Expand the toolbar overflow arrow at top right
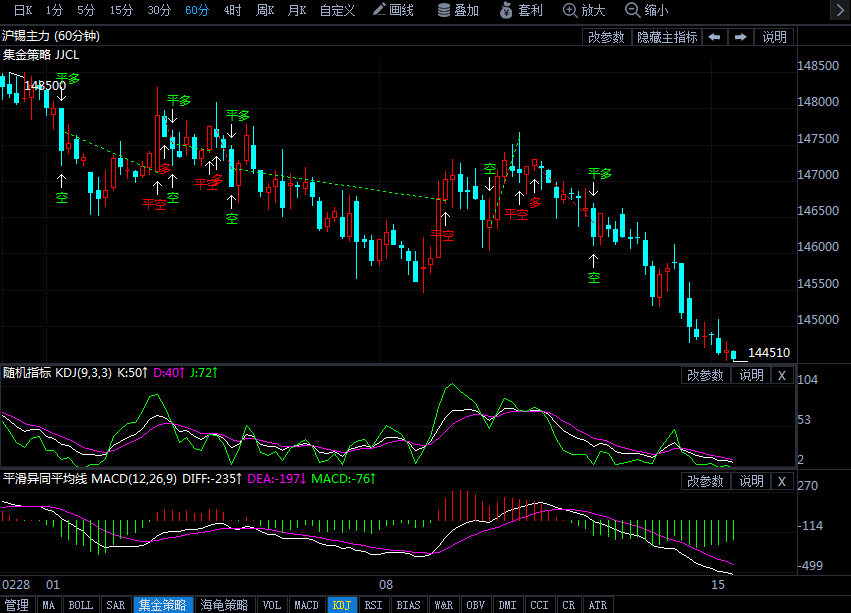This screenshot has height=613, width=851. coord(838,10)
